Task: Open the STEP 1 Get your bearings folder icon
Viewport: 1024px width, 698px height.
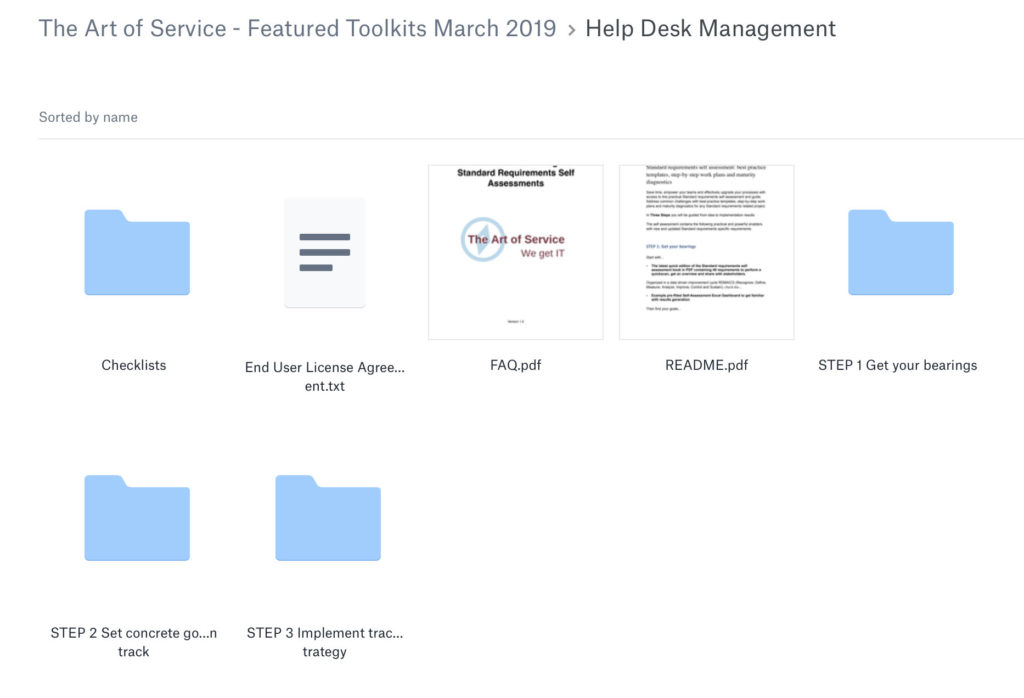Action: (x=901, y=252)
